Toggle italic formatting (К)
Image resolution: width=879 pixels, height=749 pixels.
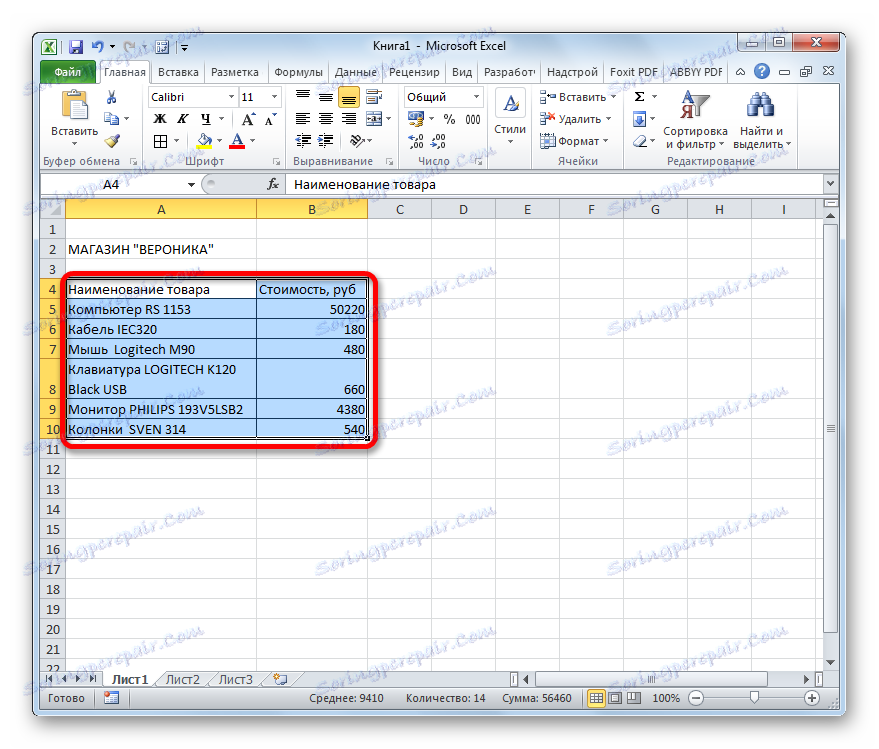[183, 119]
